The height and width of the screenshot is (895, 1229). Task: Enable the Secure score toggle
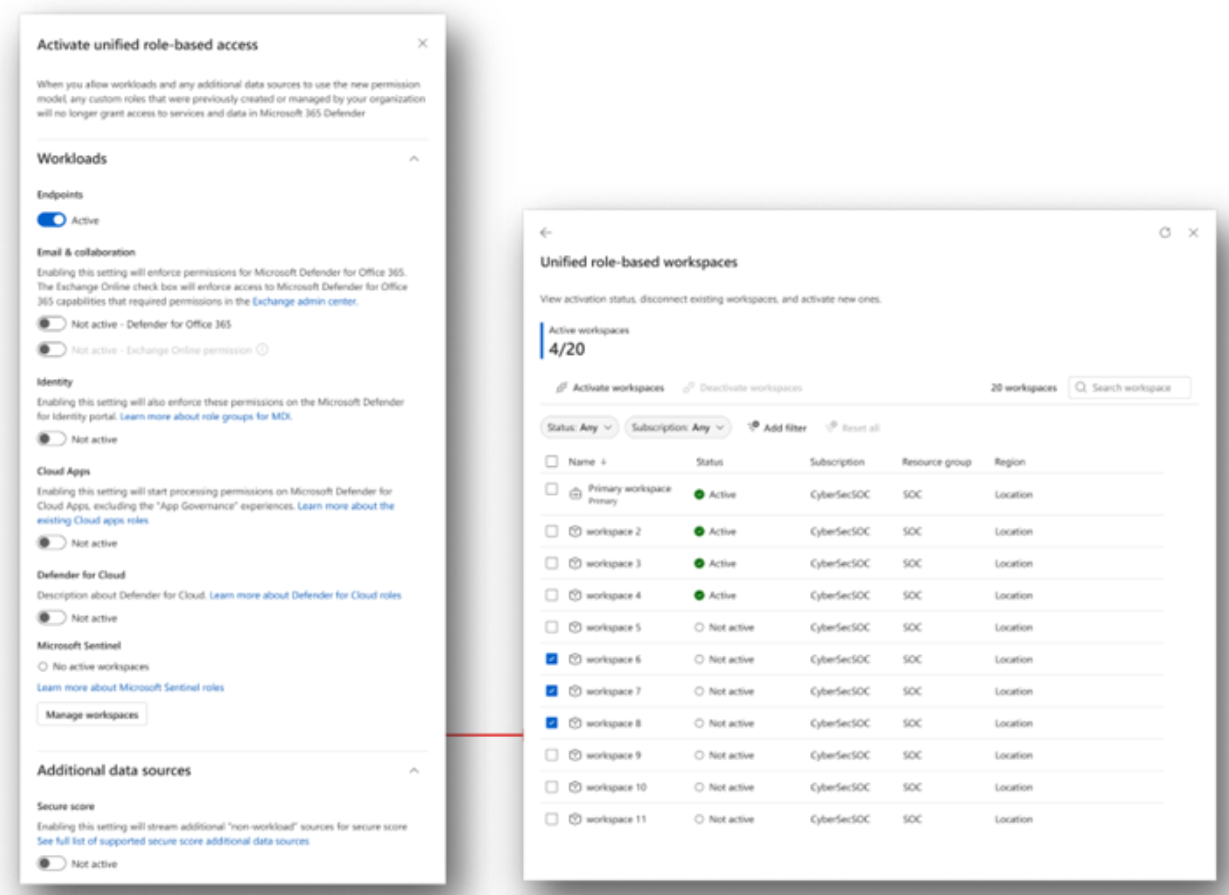point(52,864)
